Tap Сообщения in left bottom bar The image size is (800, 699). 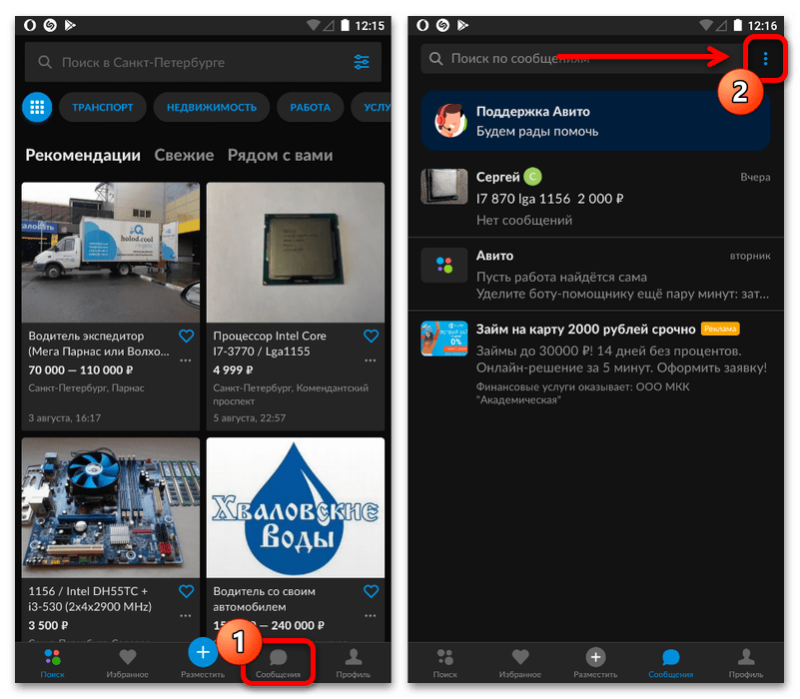[x=278, y=663]
